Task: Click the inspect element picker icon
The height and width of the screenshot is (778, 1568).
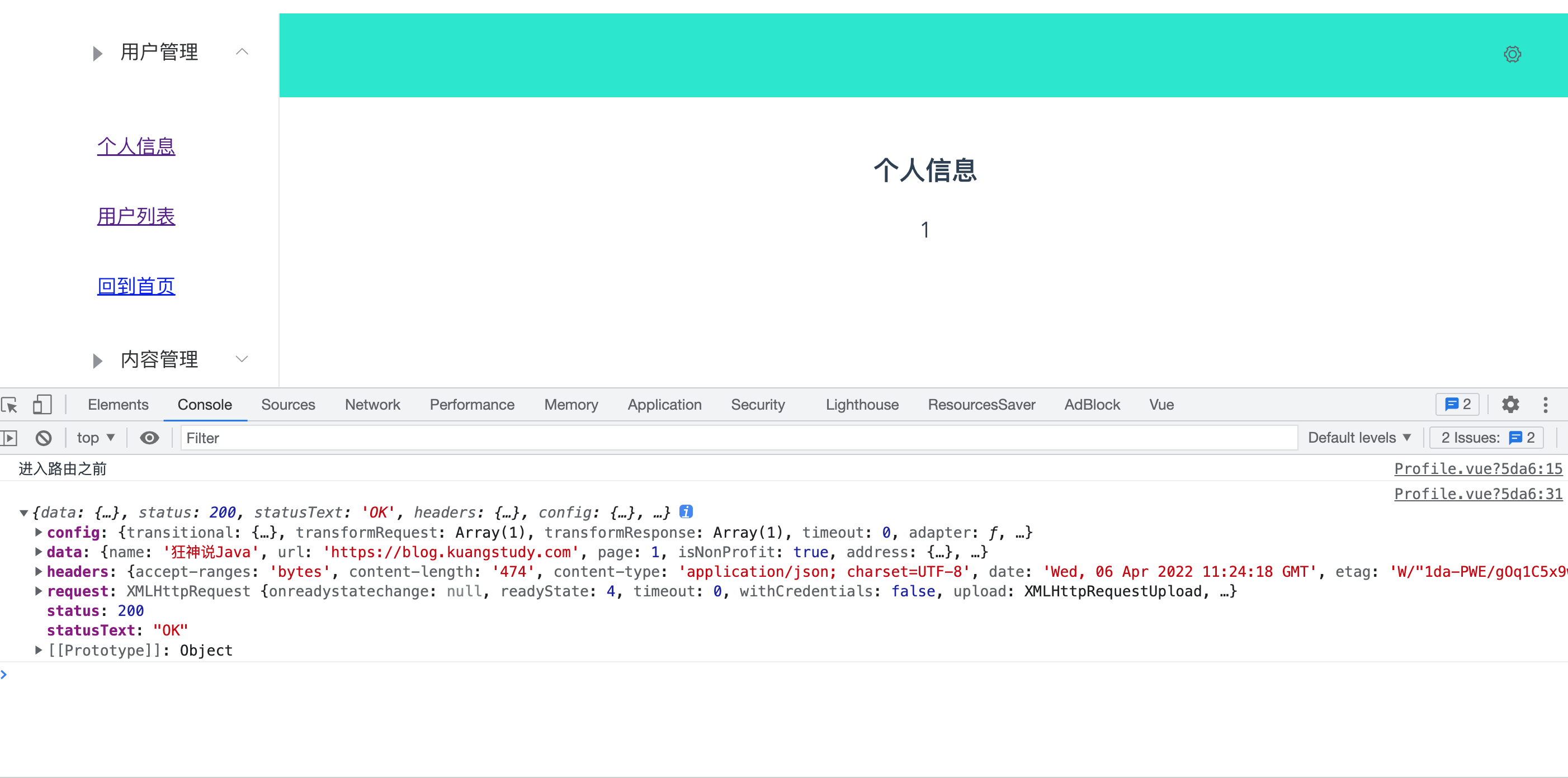Action: [x=10, y=405]
